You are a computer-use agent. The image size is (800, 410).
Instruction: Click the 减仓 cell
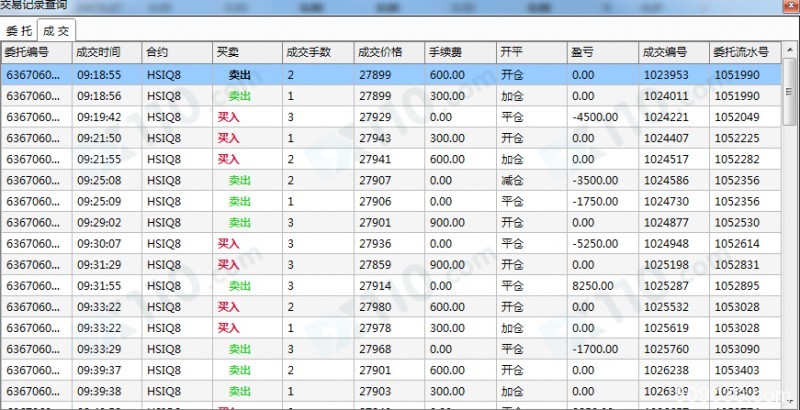click(512, 181)
